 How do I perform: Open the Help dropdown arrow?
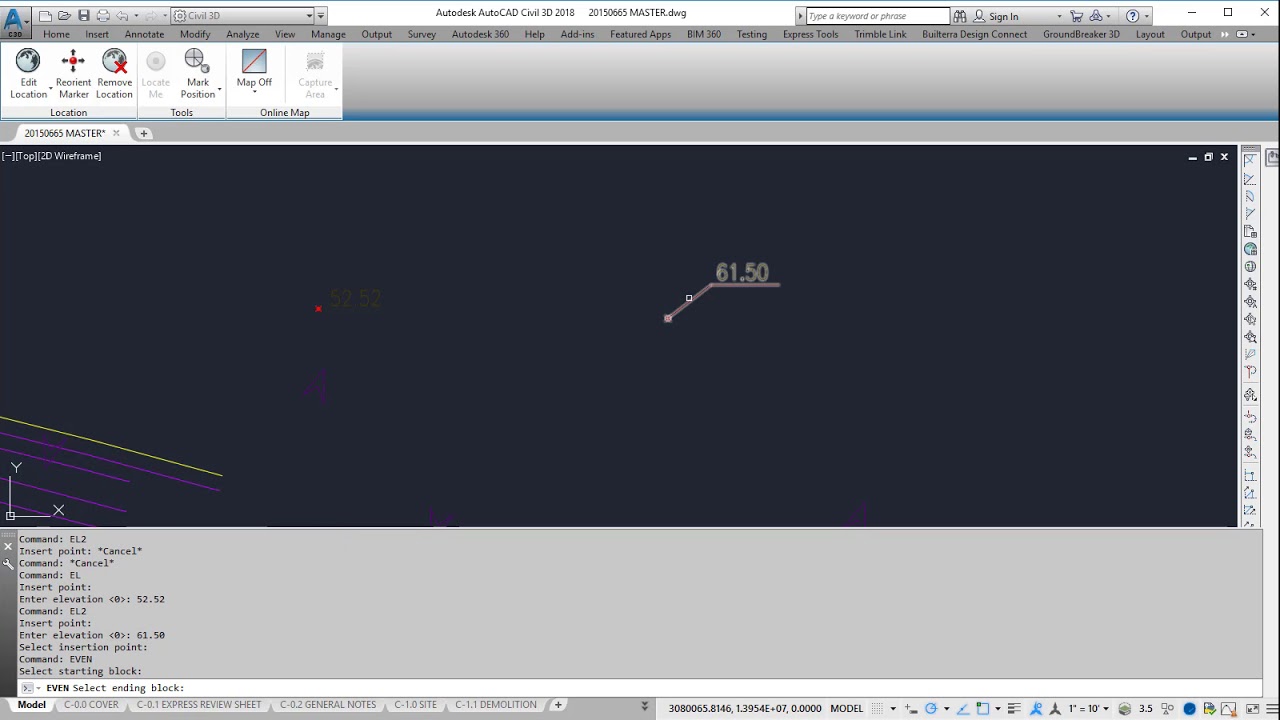(1147, 17)
